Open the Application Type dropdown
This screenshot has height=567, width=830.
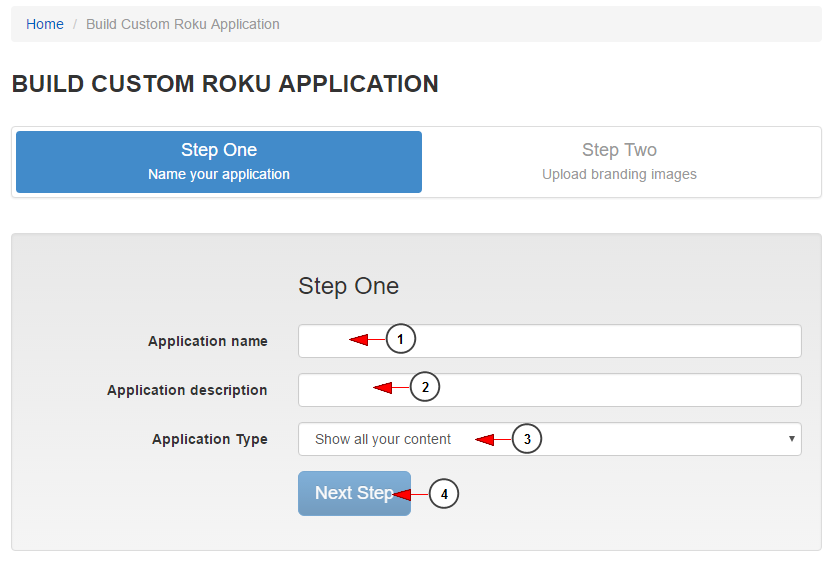(549, 439)
